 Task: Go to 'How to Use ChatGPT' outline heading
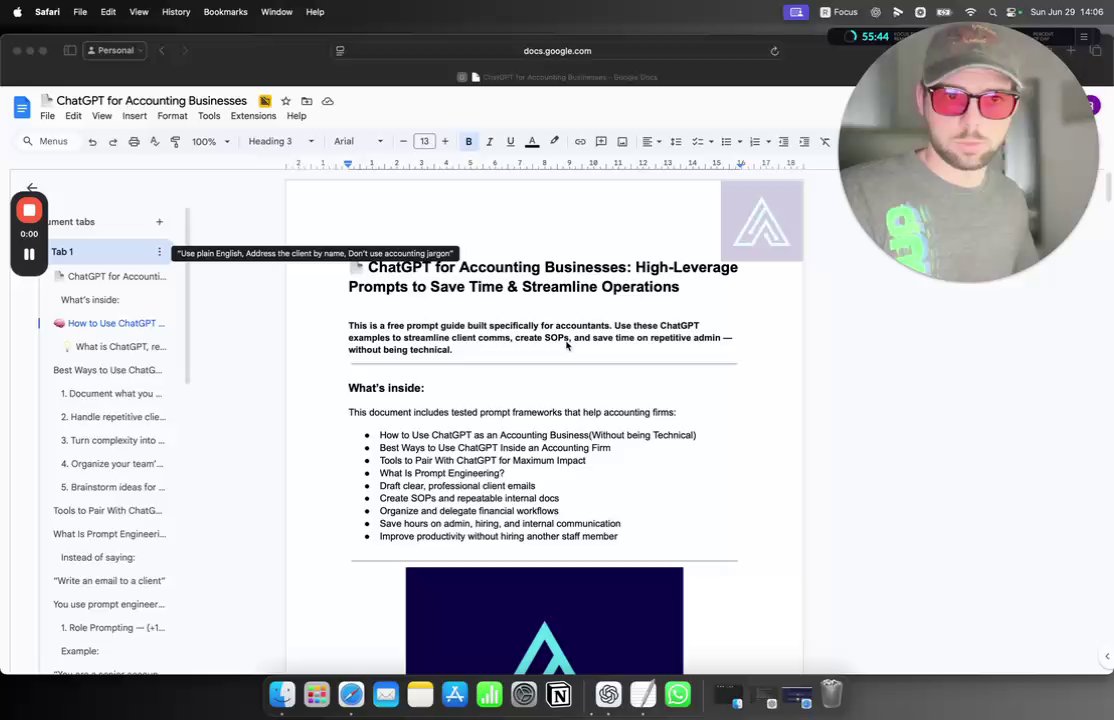tap(110, 323)
